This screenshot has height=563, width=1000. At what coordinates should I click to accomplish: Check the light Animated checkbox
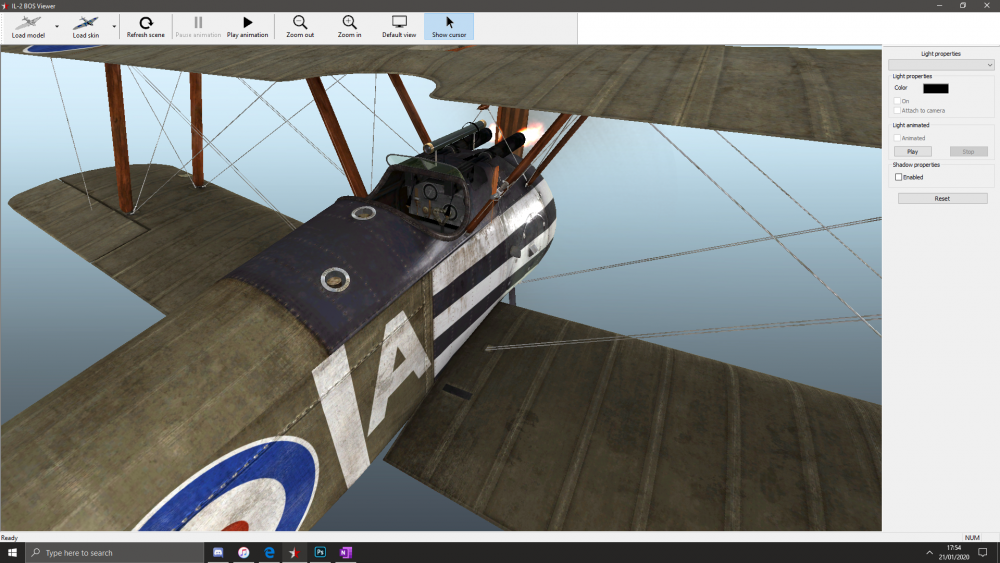(x=897, y=138)
